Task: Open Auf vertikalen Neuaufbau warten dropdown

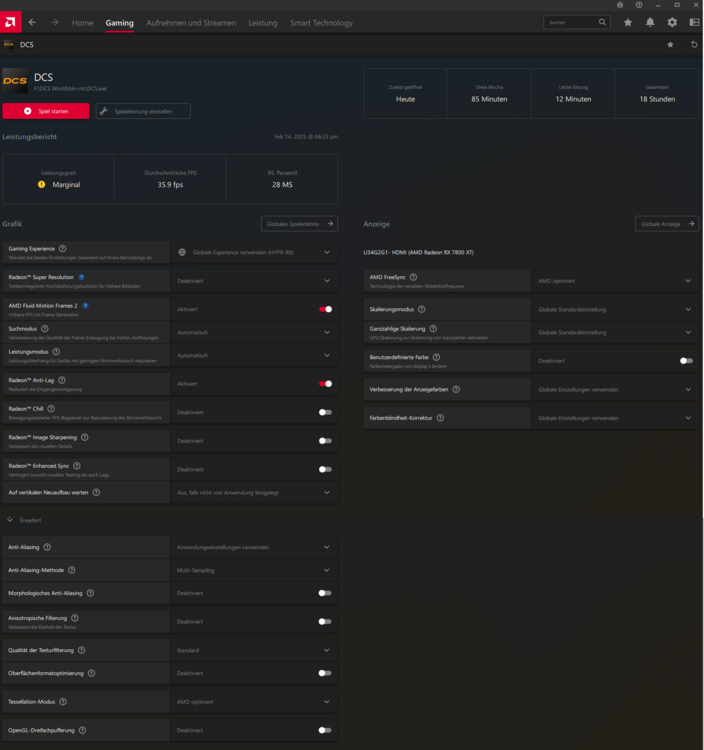Action: point(254,493)
